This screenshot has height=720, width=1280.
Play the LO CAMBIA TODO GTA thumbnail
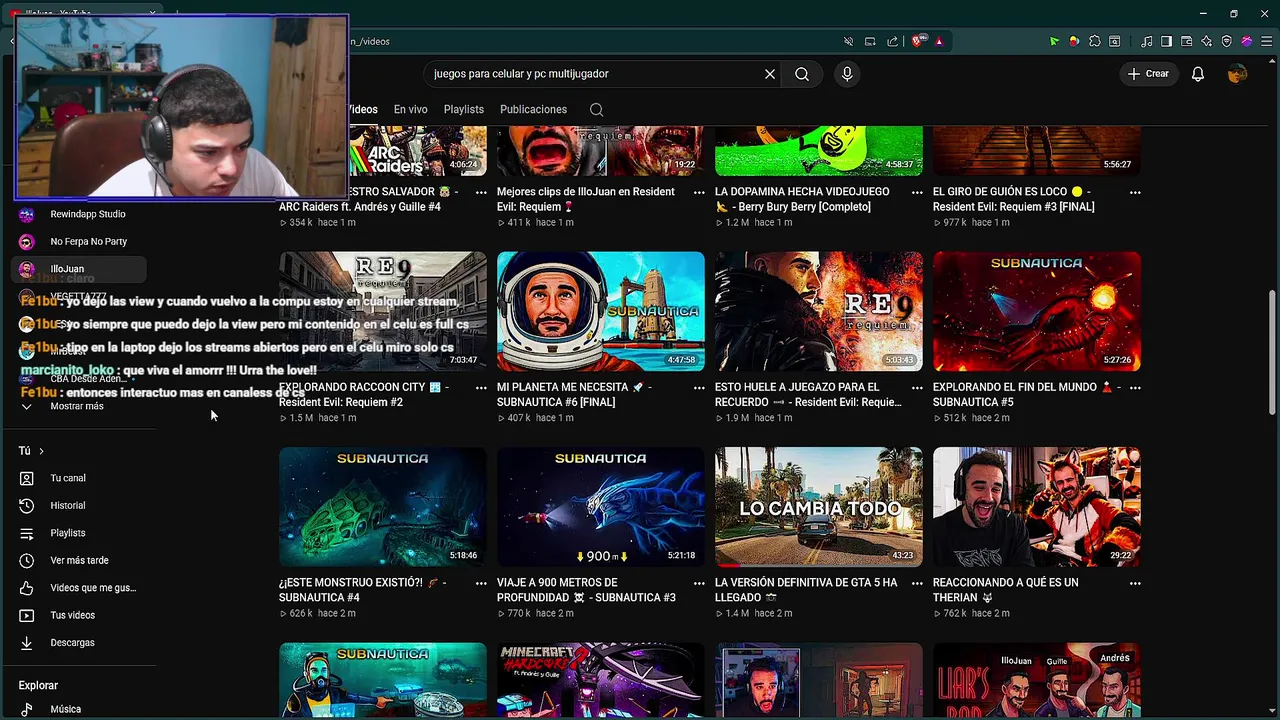(819, 507)
